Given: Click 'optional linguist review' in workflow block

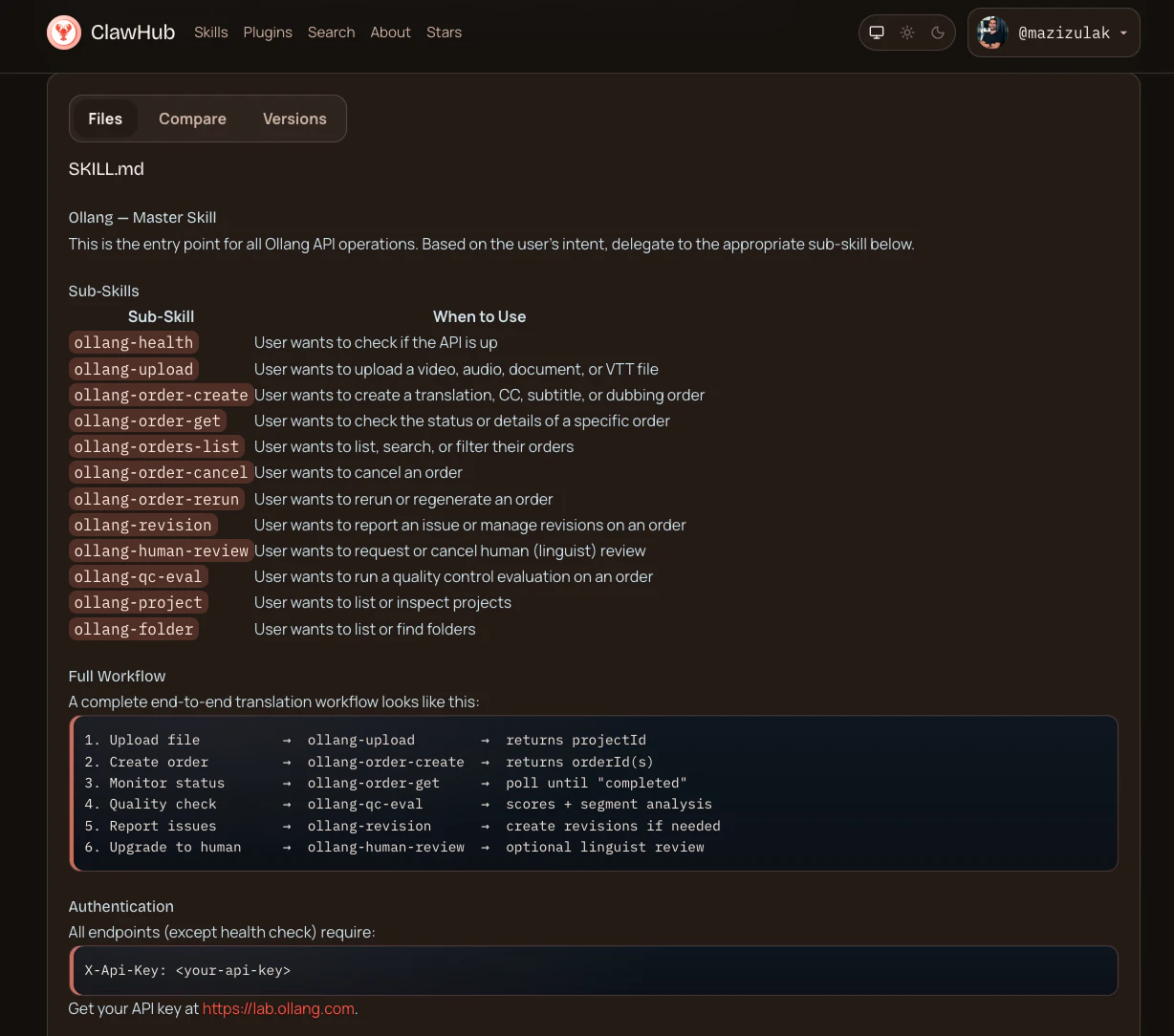Looking at the screenshot, I should (x=605, y=847).
